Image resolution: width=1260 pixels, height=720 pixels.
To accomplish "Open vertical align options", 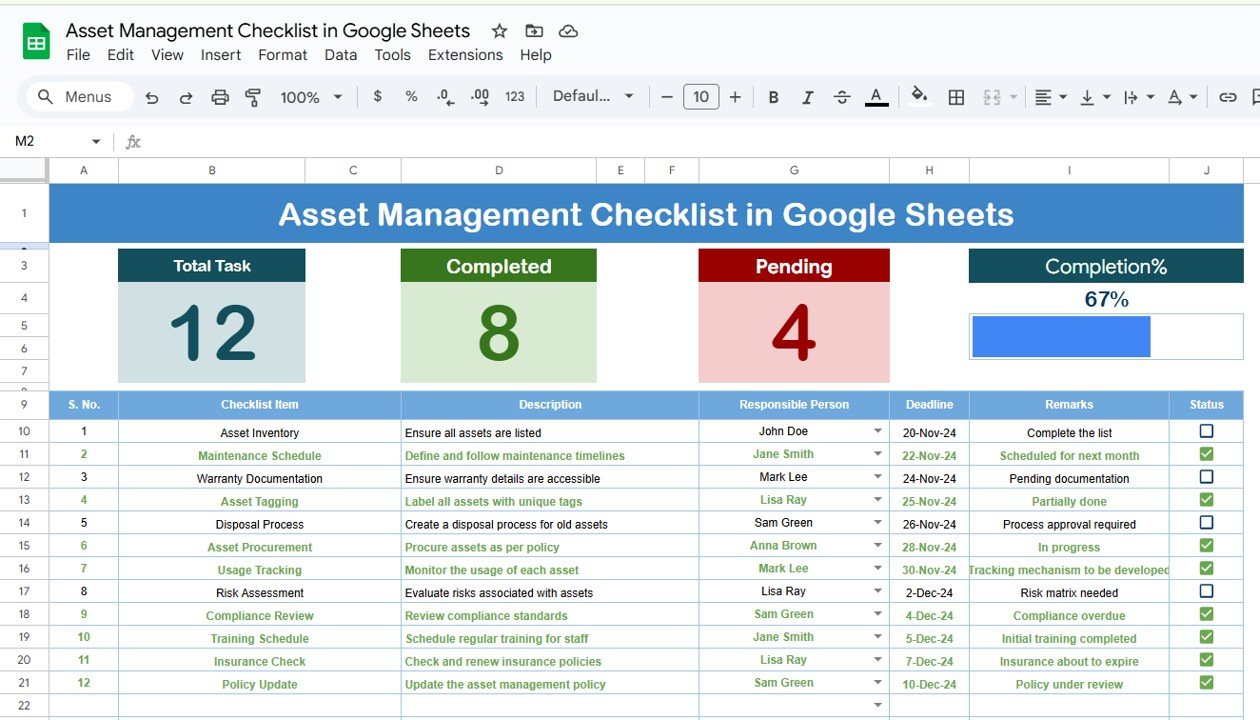I will pos(1095,97).
